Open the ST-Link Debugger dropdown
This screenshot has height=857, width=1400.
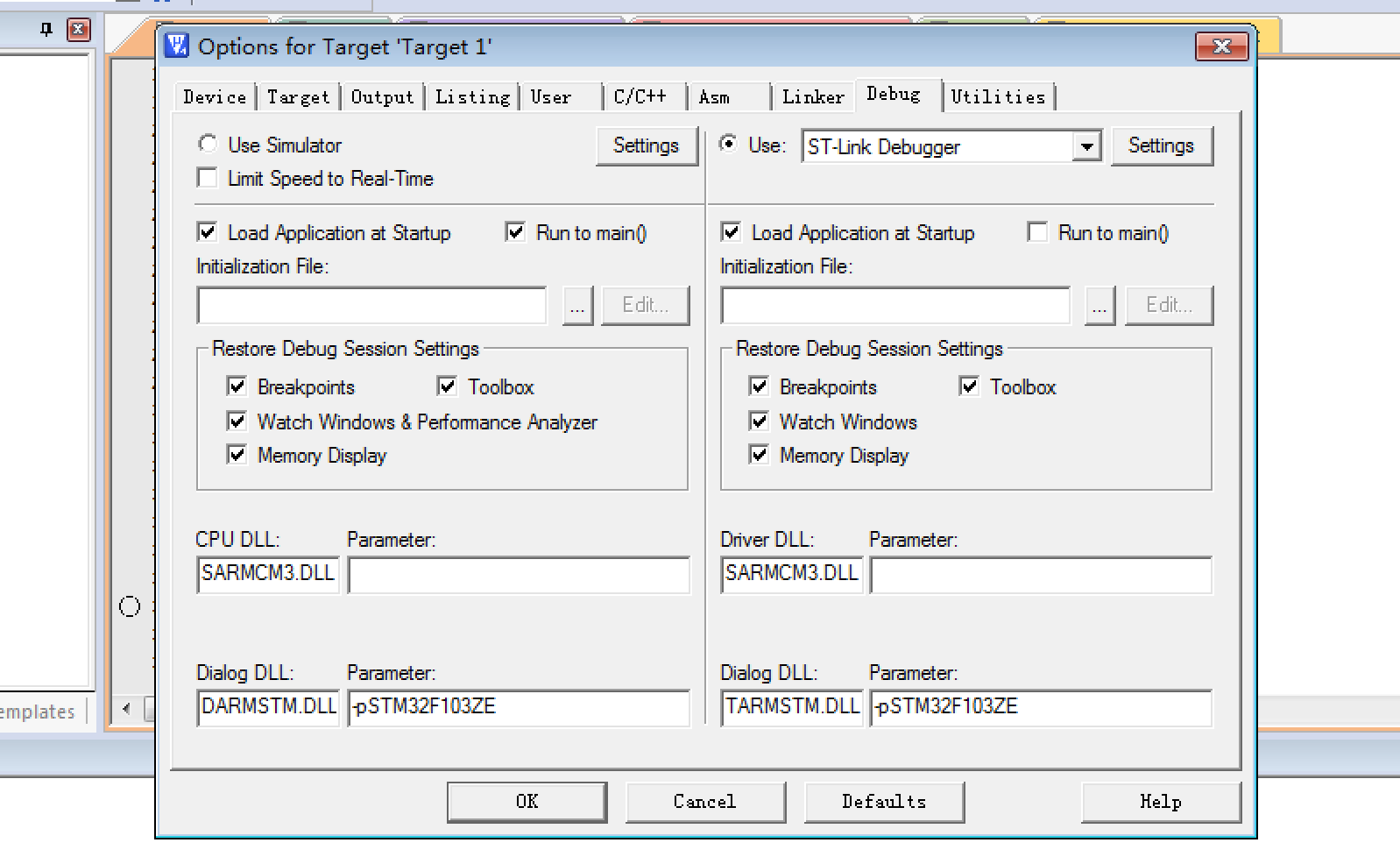(x=1086, y=146)
